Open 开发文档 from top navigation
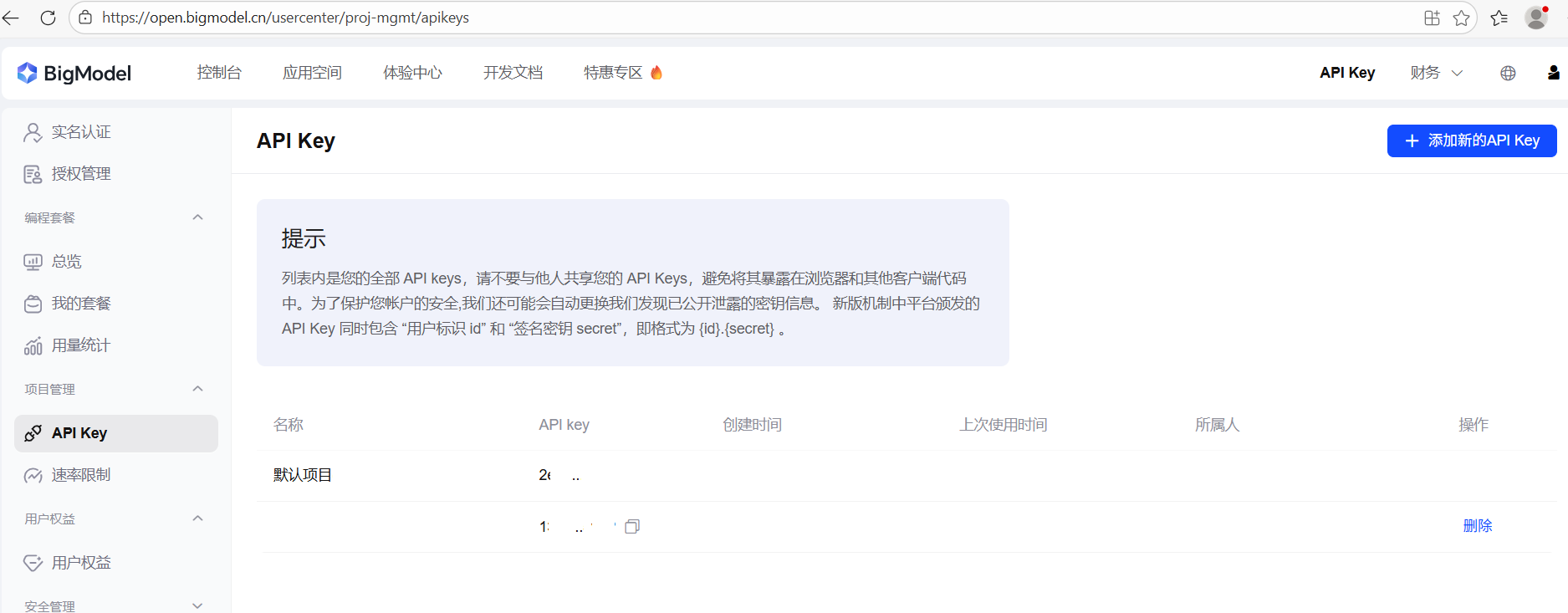Image resolution: width=1568 pixels, height=613 pixels. point(513,74)
